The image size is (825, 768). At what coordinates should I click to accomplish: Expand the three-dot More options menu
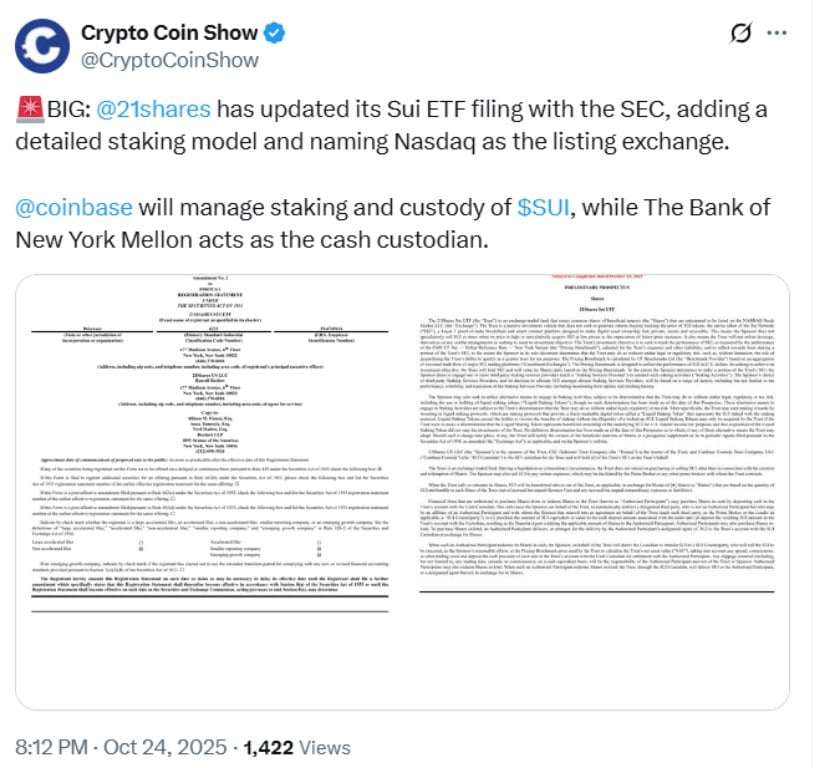[x=782, y=33]
